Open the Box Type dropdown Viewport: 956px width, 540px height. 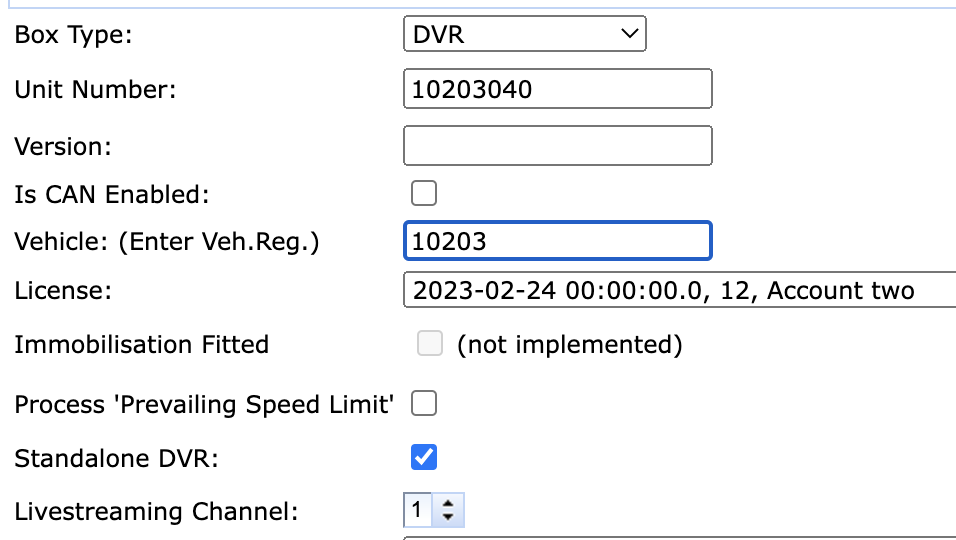click(525, 35)
